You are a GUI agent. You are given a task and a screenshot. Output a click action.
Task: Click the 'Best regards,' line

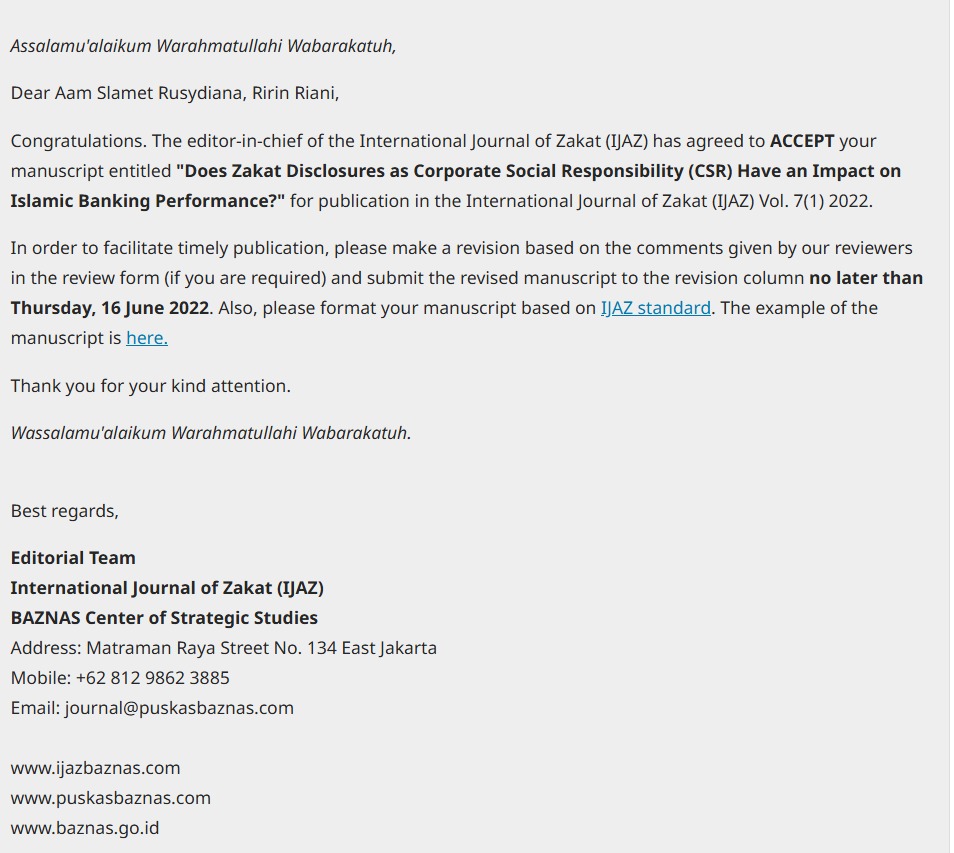[x=64, y=511]
